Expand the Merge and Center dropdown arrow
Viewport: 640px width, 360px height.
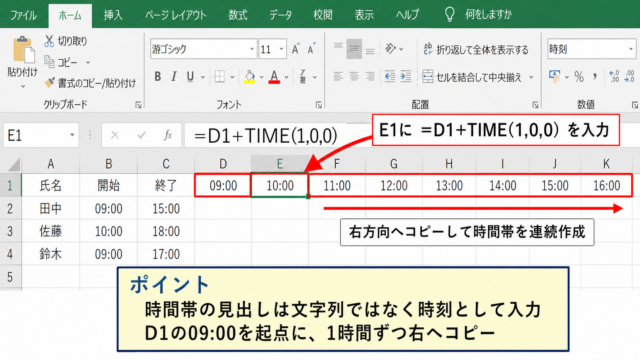(x=531, y=77)
